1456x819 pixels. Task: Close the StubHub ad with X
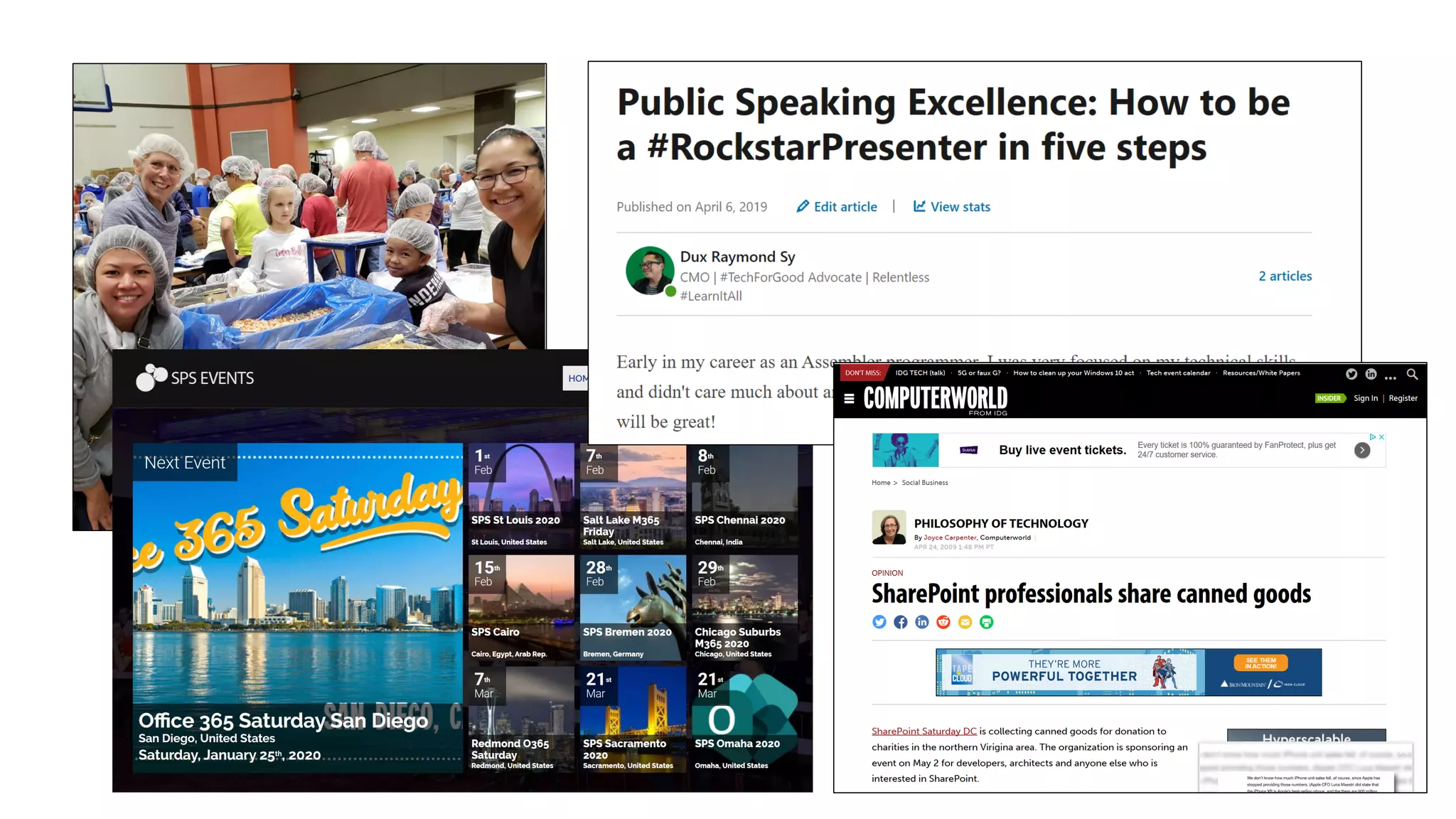(x=1381, y=437)
